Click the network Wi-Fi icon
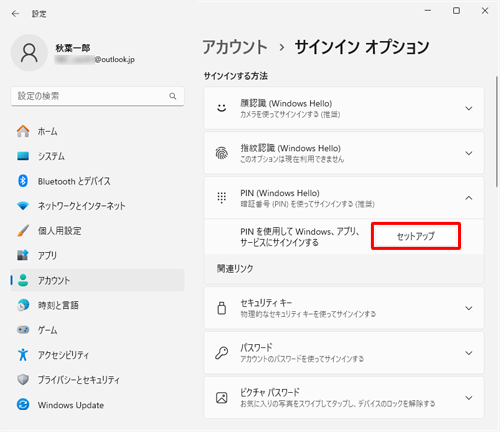Viewport: 500px width, 432px height. [23, 206]
